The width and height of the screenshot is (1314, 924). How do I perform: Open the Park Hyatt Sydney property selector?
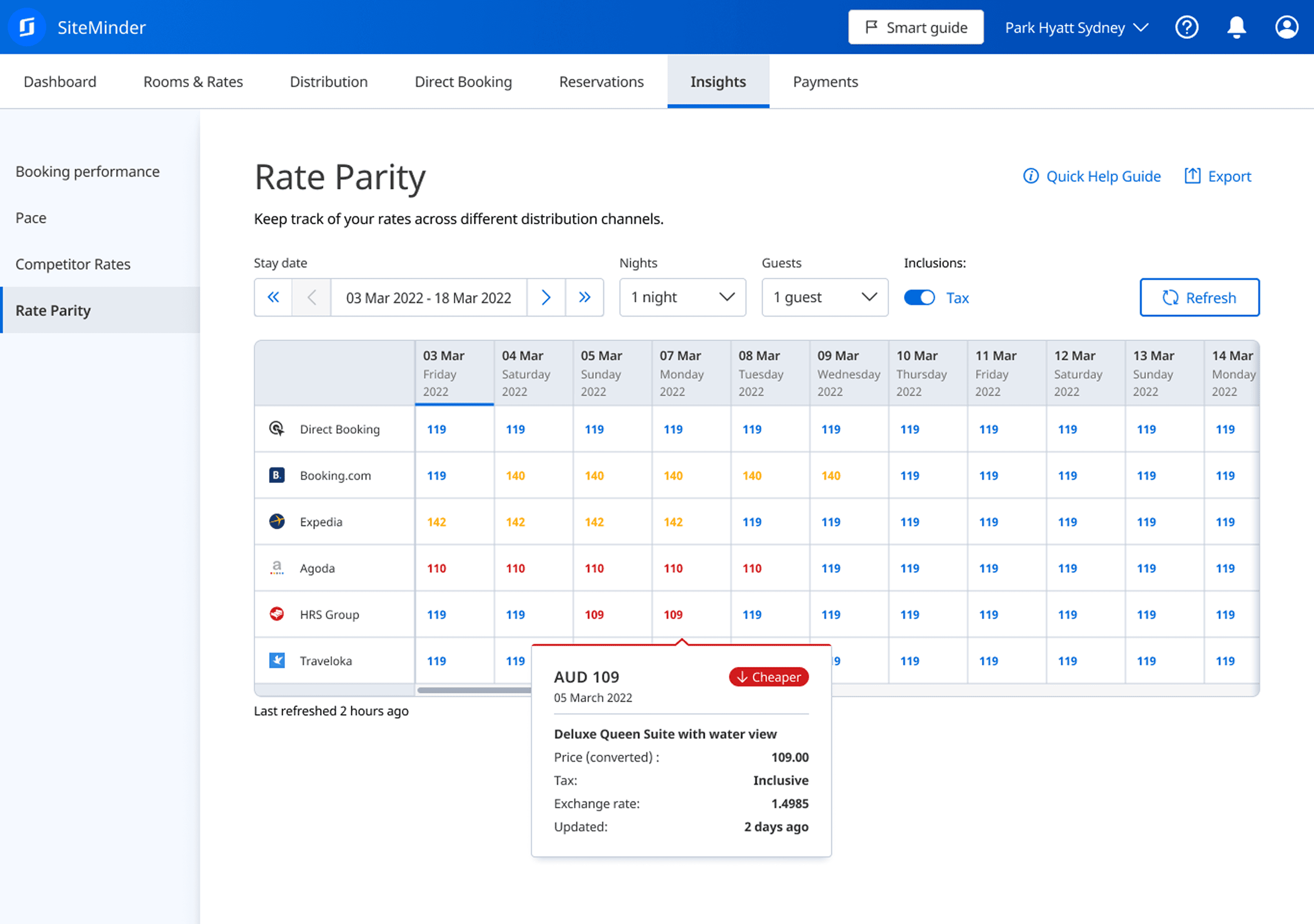click(x=1076, y=28)
